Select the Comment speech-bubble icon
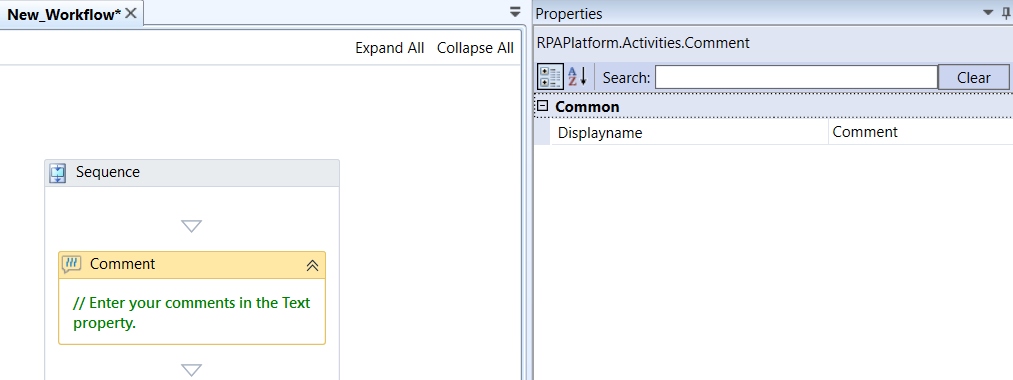Viewport: 1013px width, 380px height. pyautogui.click(x=72, y=264)
